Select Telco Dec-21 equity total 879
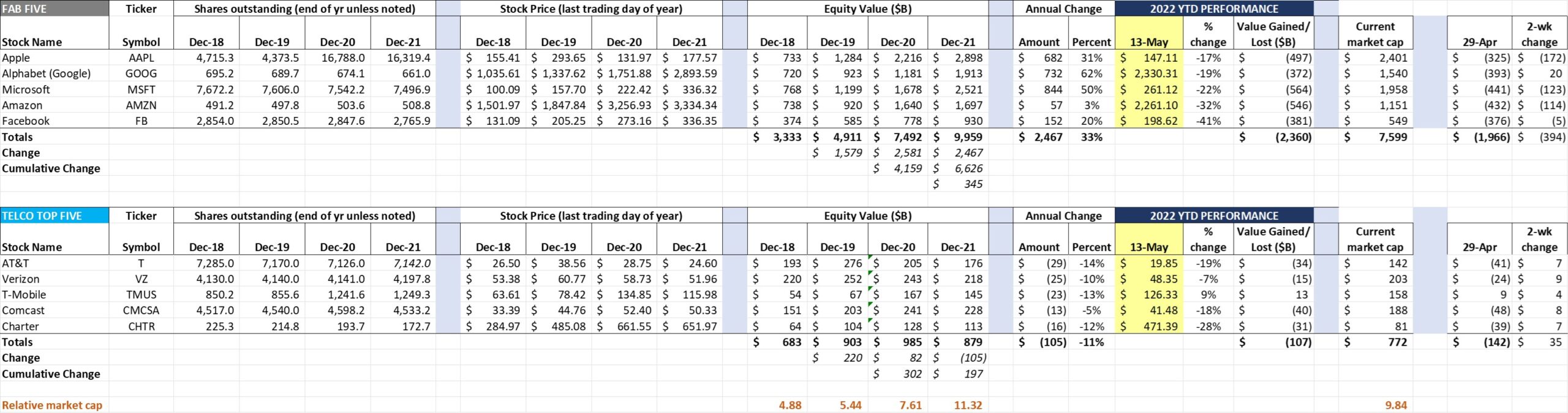Screen dimensions: 1568x413 coord(958,343)
